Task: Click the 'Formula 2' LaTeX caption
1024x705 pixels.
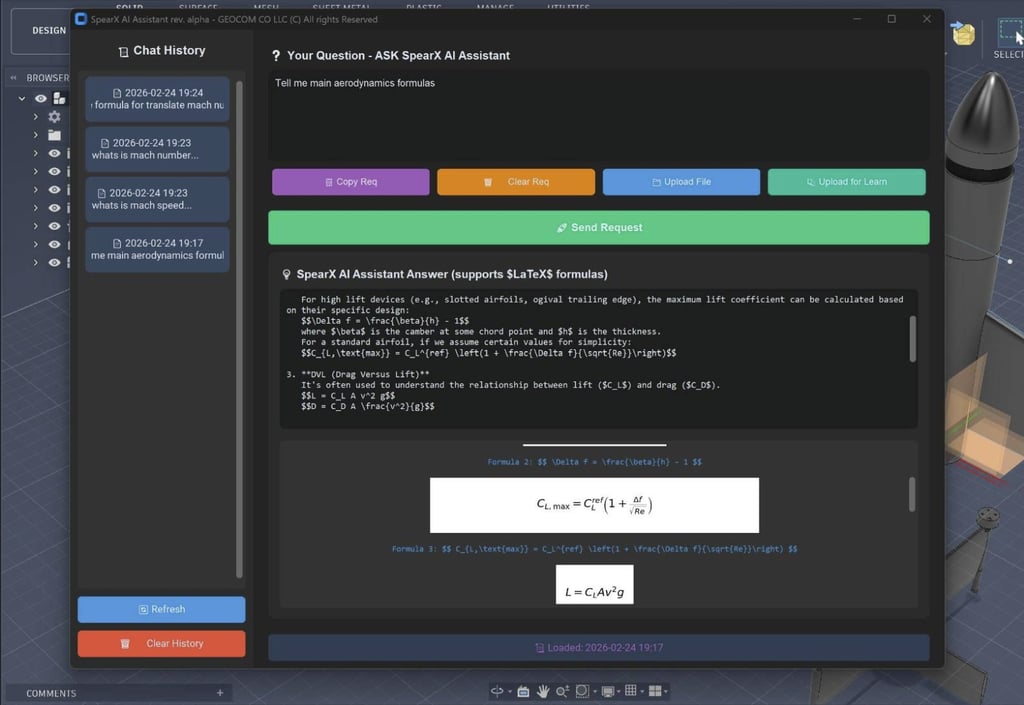Action: [x=594, y=462]
